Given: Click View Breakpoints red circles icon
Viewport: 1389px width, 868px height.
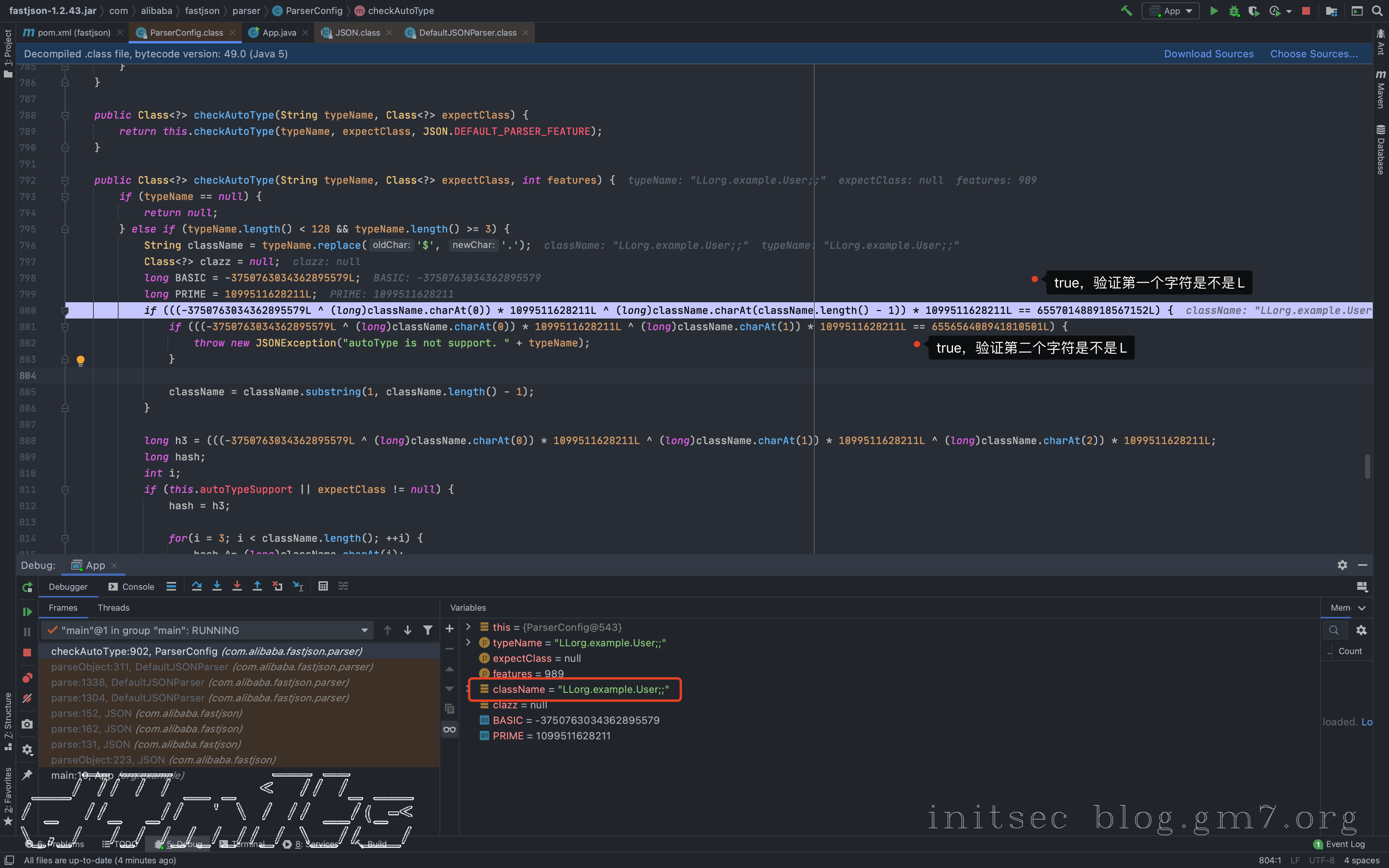Looking at the screenshot, I should point(27,677).
